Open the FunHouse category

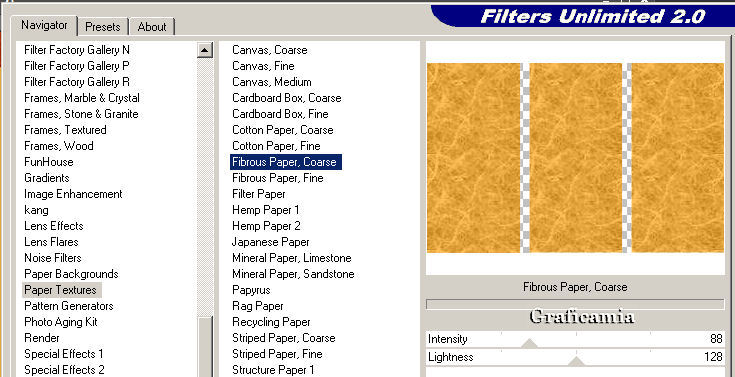[x=49, y=161]
